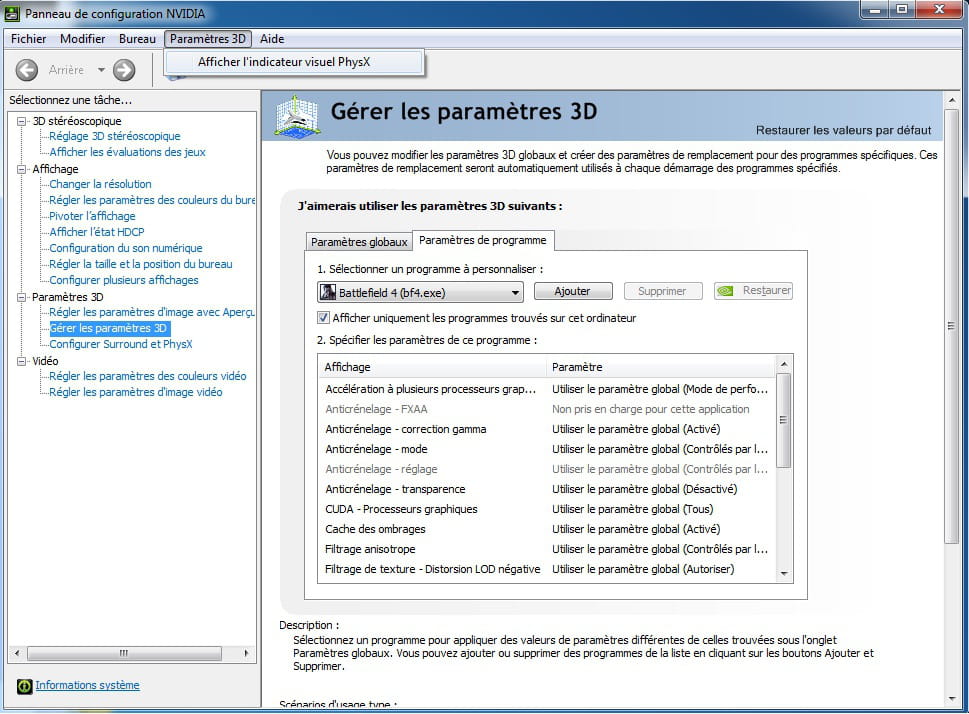Open the Back history dropdown arrow
The height and width of the screenshot is (714, 969).
pos(101,70)
